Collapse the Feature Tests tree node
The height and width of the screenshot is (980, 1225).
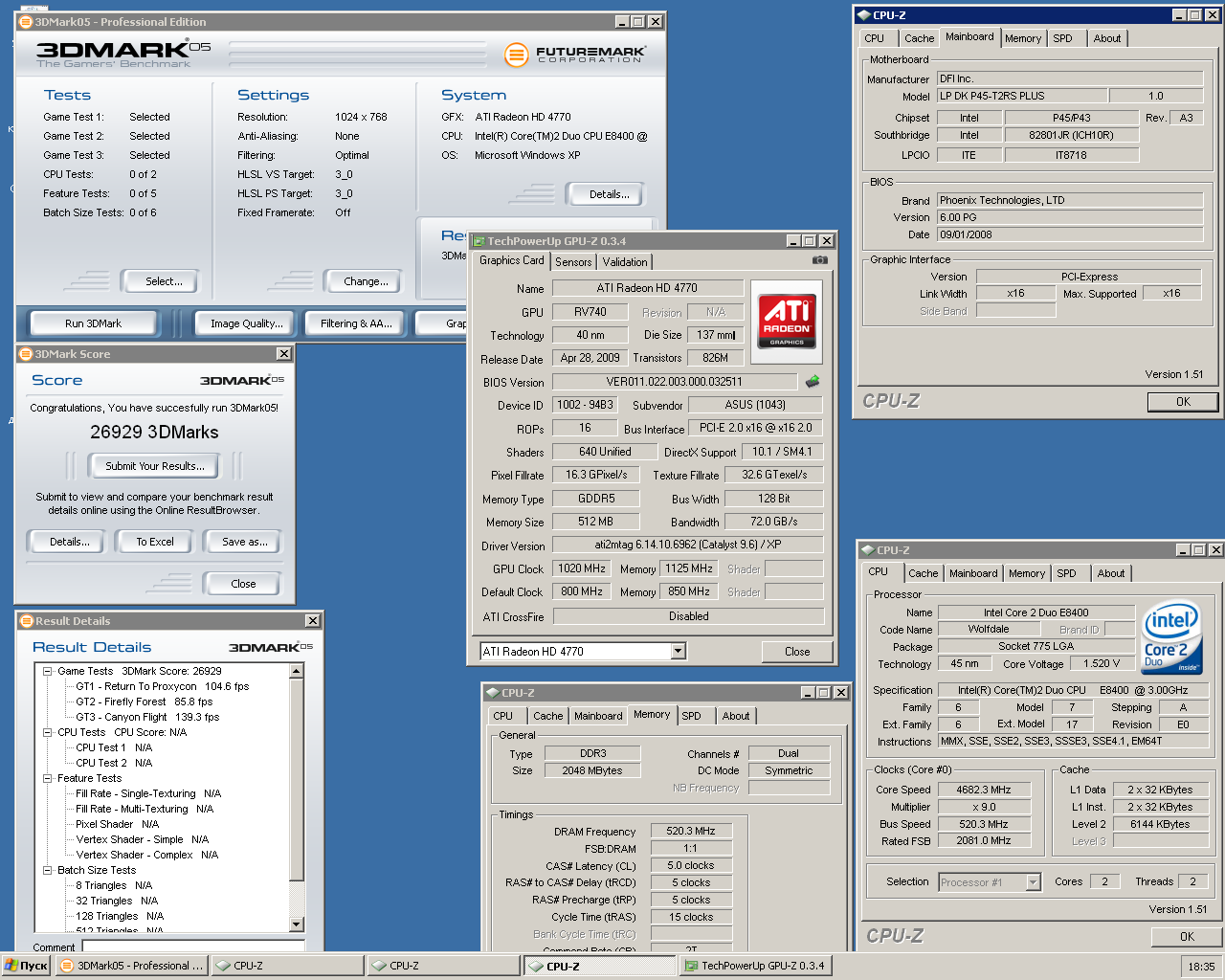[47, 778]
